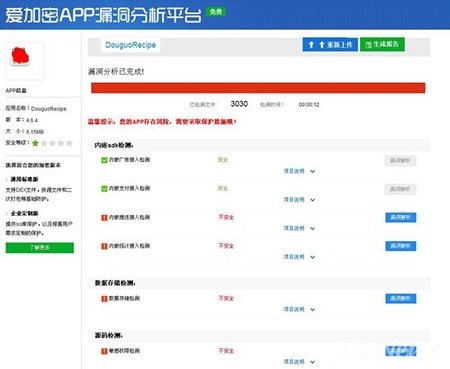This screenshot has height=369, width=450.
Task: Click the green check icon for 内嵌支付接入检测
Action: [x=104, y=189]
